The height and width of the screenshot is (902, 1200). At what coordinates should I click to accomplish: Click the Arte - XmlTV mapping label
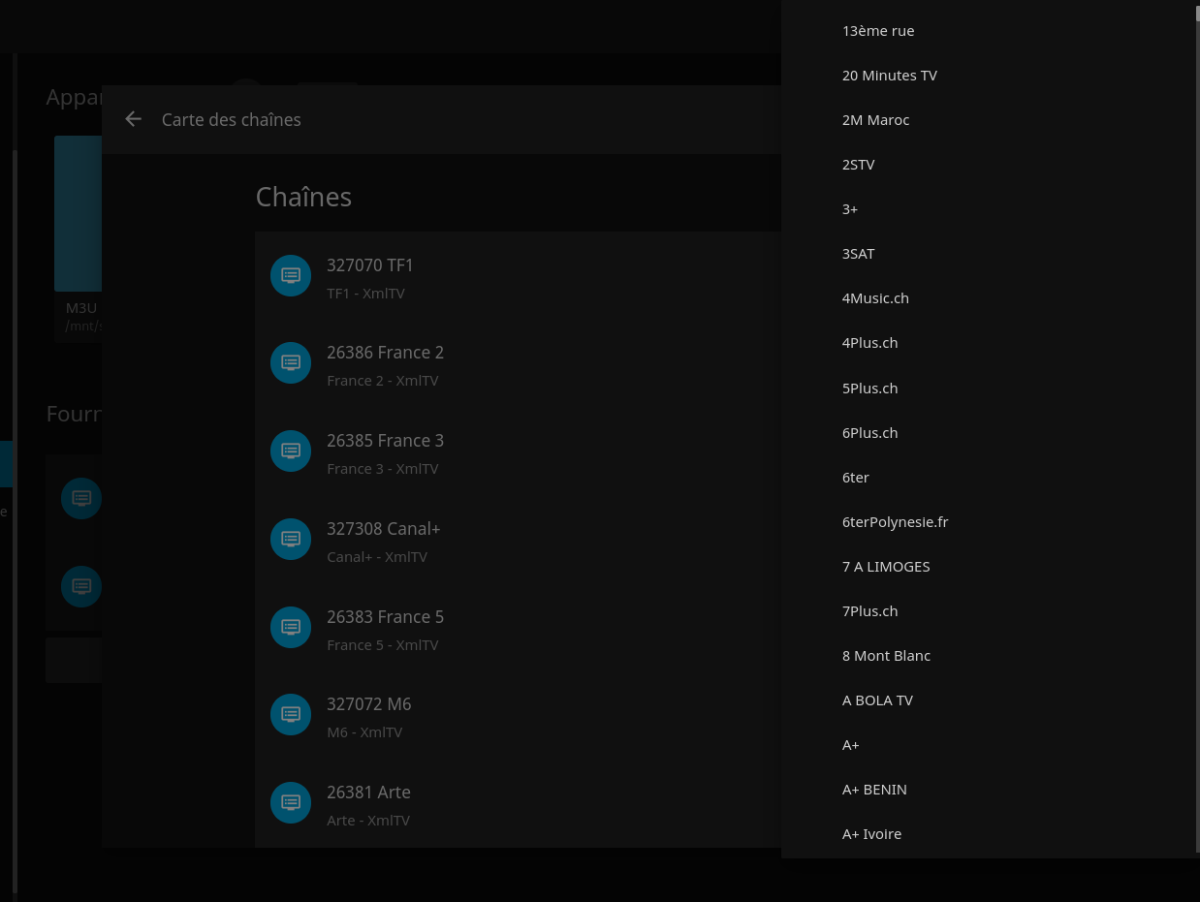point(368,820)
